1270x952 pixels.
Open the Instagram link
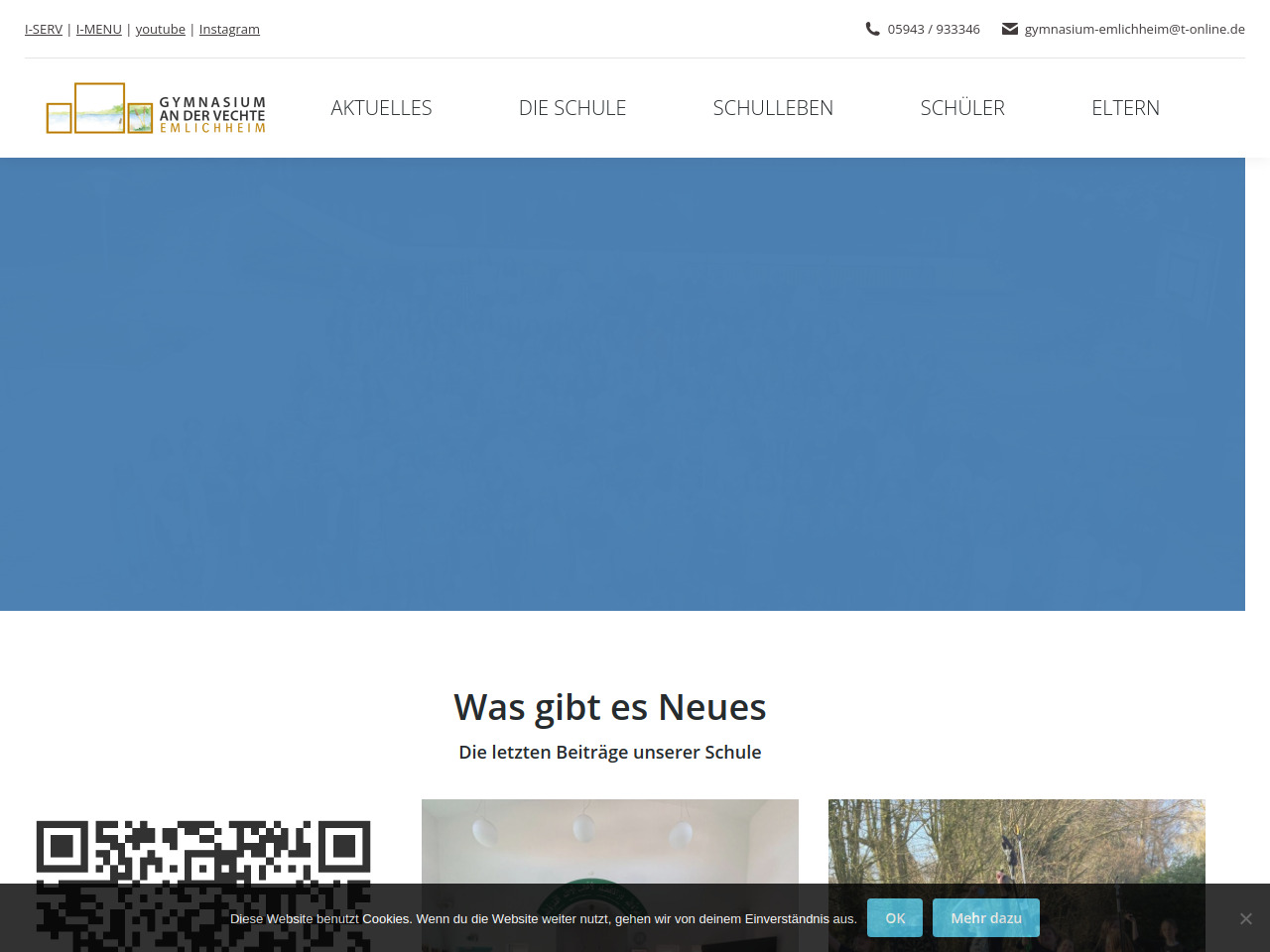tap(229, 30)
